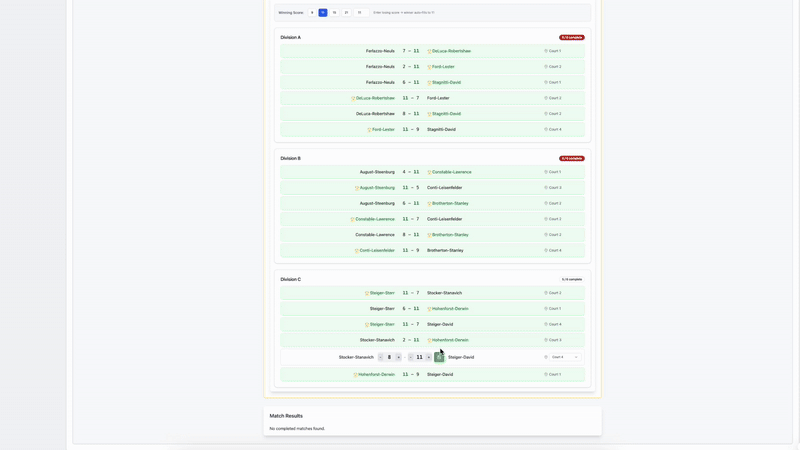Click 'Court 2' in DeLuca-Robertshaw vs Ford-Lester row

[x=555, y=98]
